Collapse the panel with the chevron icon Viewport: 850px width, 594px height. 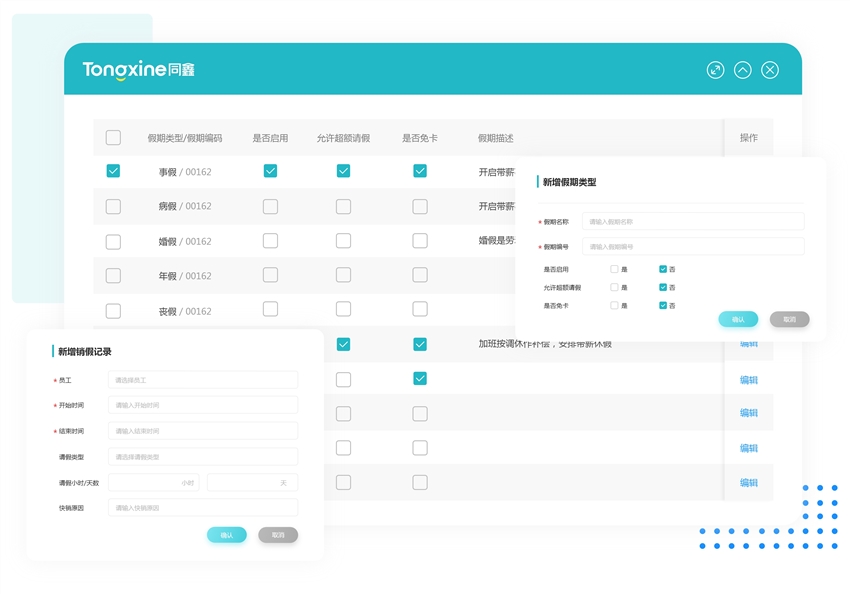pyautogui.click(x=742, y=69)
